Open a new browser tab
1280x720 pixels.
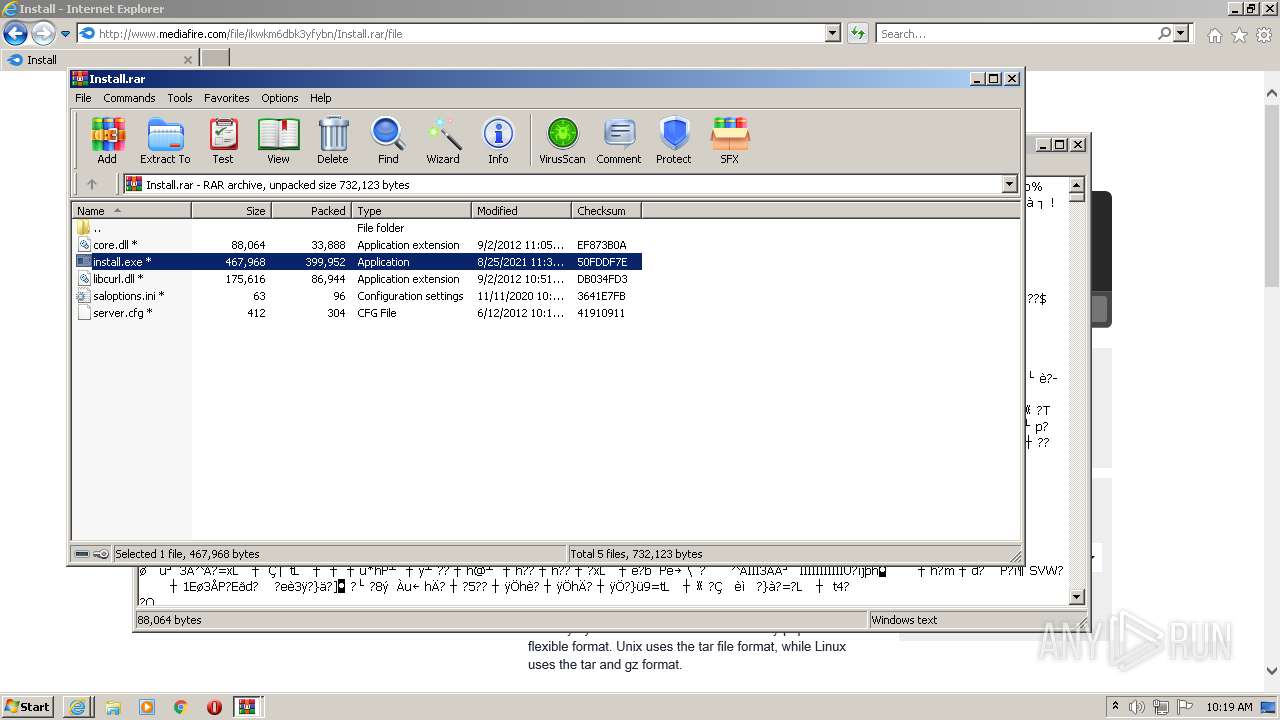point(215,59)
